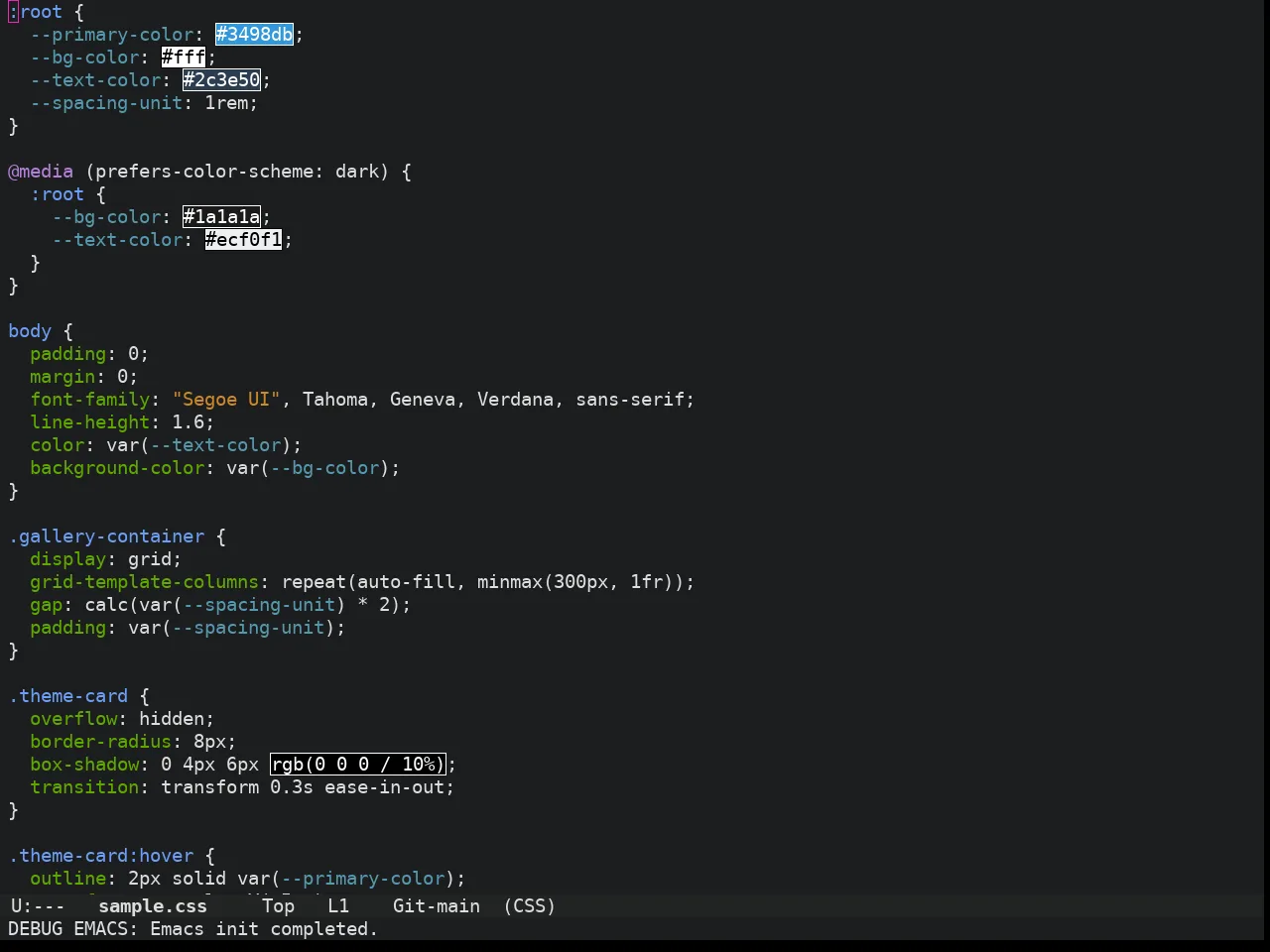Click the rgb(0 0 0 / 10%) value
Screen dimensions: 1270x952
tap(358, 765)
